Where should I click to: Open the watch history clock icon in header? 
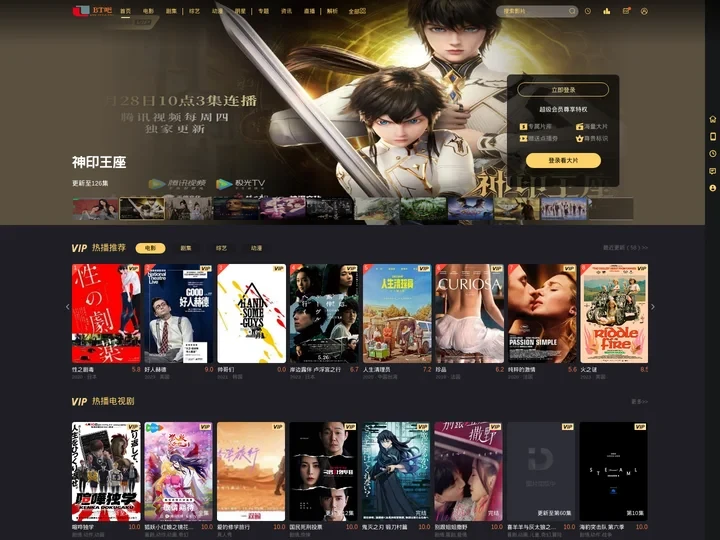pyautogui.click(x=588, y=11)
